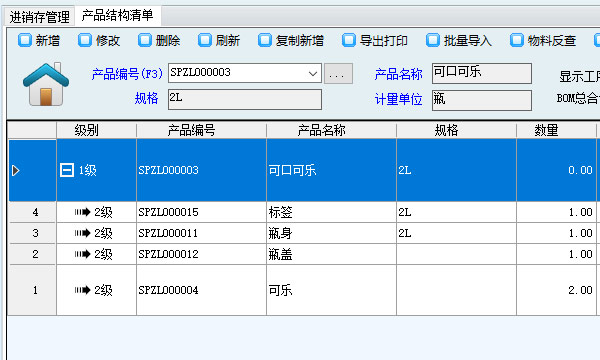Switch to the 进销存管理 tab
Screen dimensions: 600x360
coord(39,17)
